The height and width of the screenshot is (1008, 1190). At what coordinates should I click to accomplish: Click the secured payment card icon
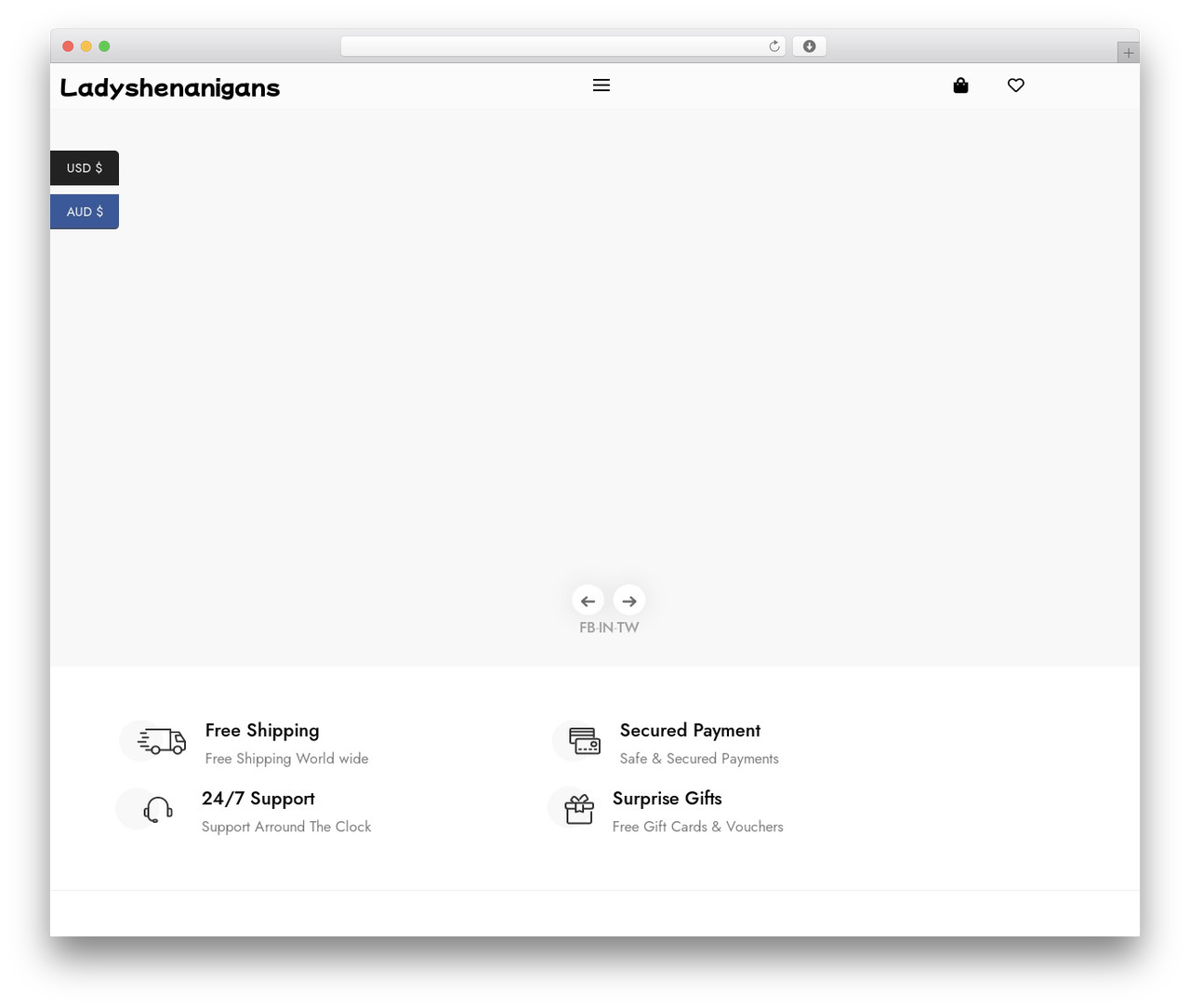coord(585,741)
